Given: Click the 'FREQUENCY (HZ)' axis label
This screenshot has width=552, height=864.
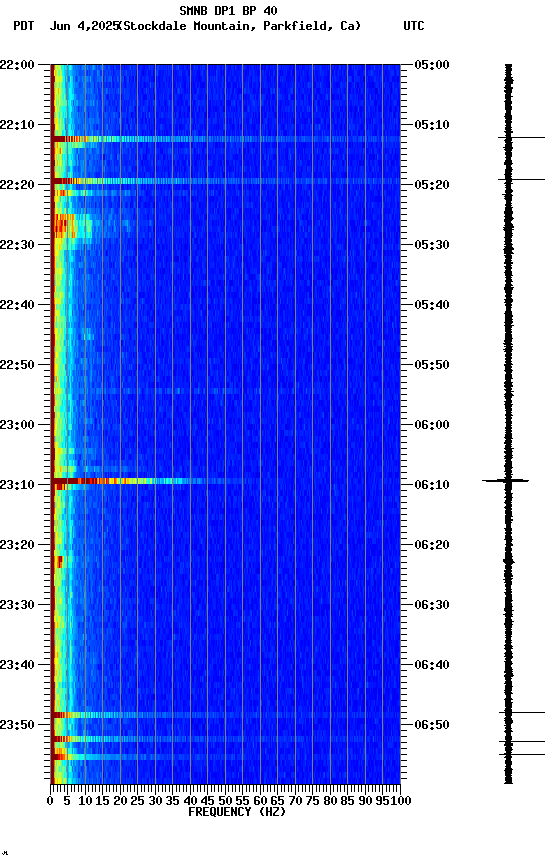Looking at the screenshot, I should pos(237,812).
